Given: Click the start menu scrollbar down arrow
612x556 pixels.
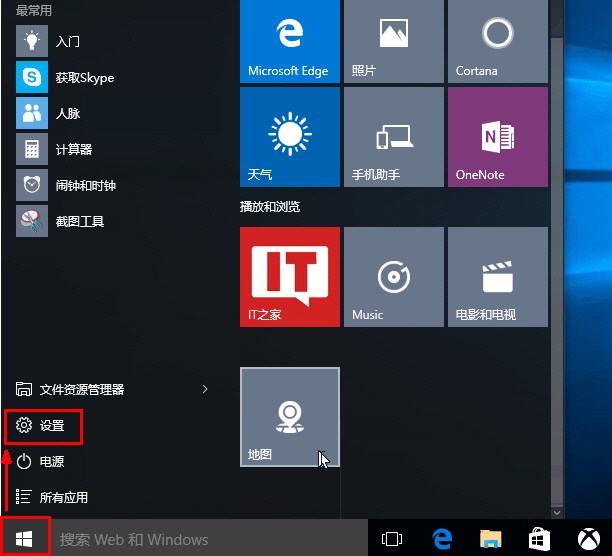Looking at the screenshot, I should click(557, 513).
